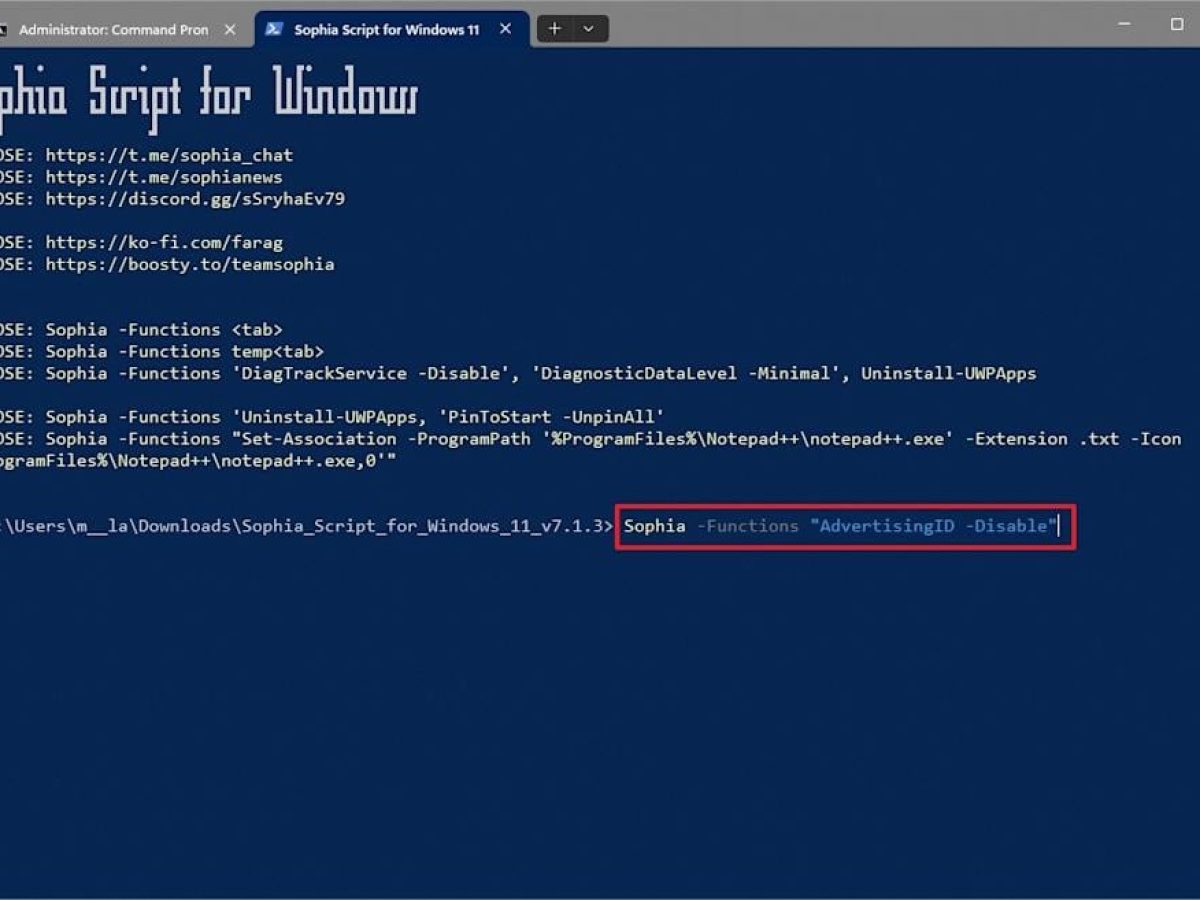Viewport: 1200px width, 900px height.
Task: Click the -Functions parameter in the typed command
Action: point(747,526)
